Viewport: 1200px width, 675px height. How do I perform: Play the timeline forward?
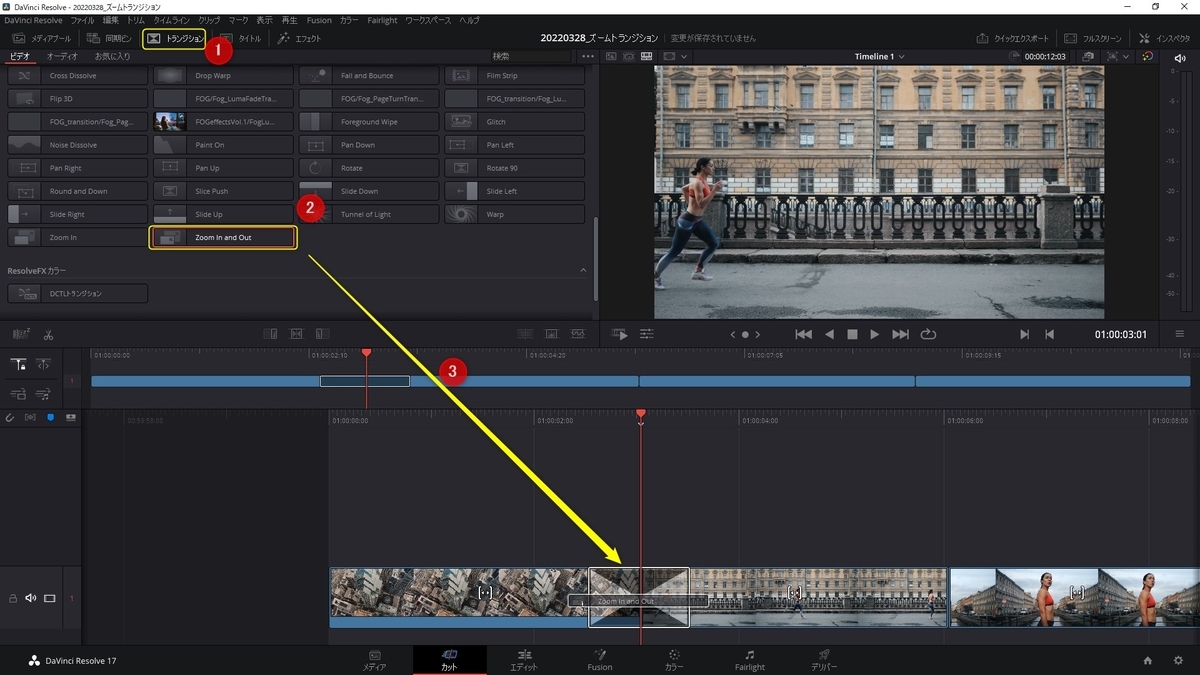click(875, 334)
